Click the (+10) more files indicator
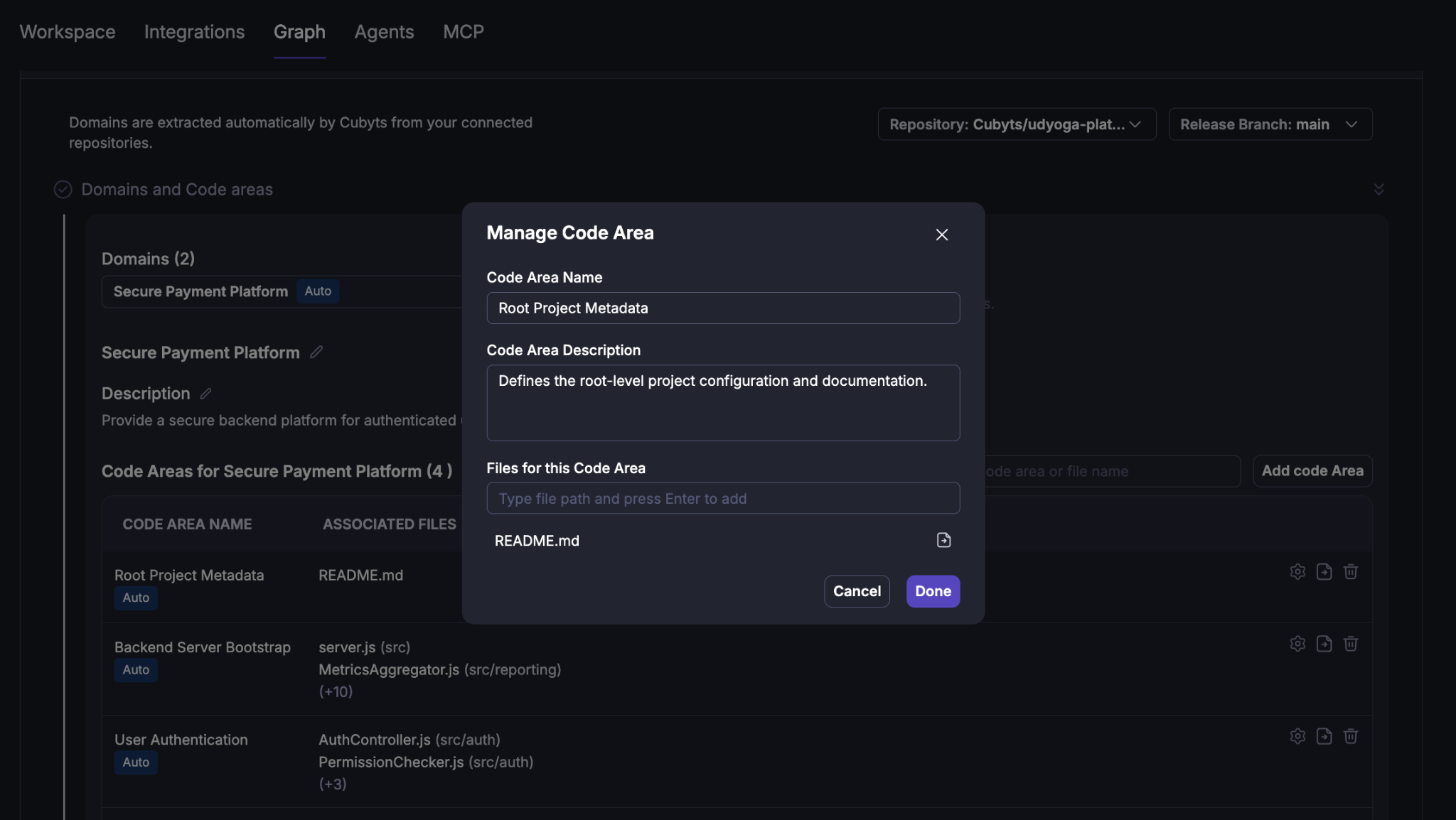 click(x=336, y=691)
